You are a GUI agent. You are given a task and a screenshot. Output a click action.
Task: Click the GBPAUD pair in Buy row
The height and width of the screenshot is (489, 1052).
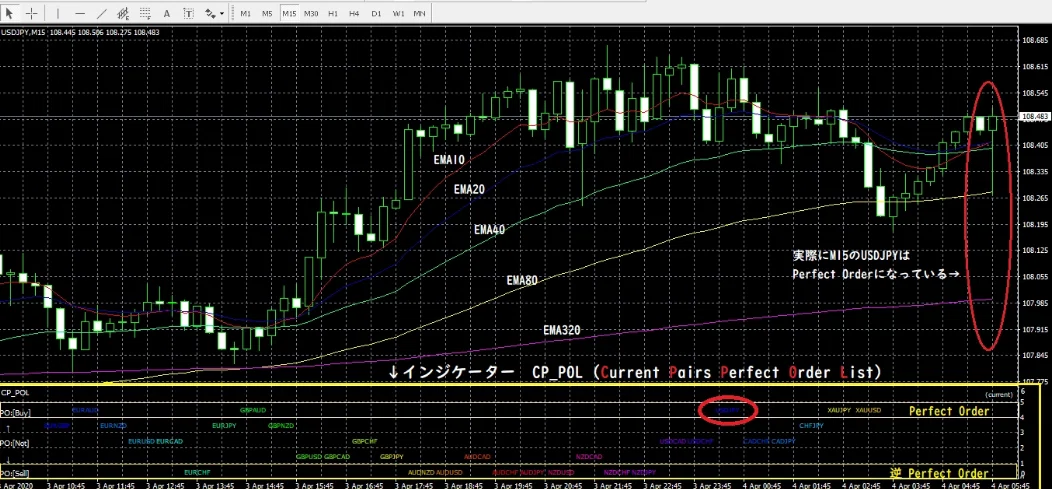253,410
